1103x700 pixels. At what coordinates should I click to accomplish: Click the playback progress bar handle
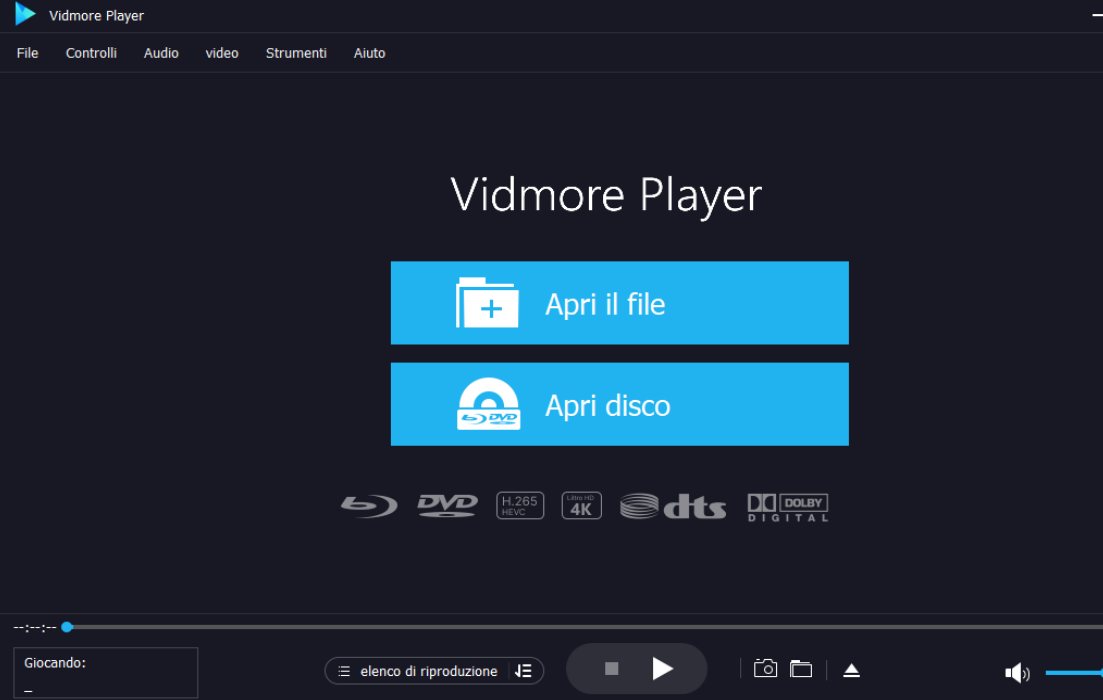(x=67, y=627)
